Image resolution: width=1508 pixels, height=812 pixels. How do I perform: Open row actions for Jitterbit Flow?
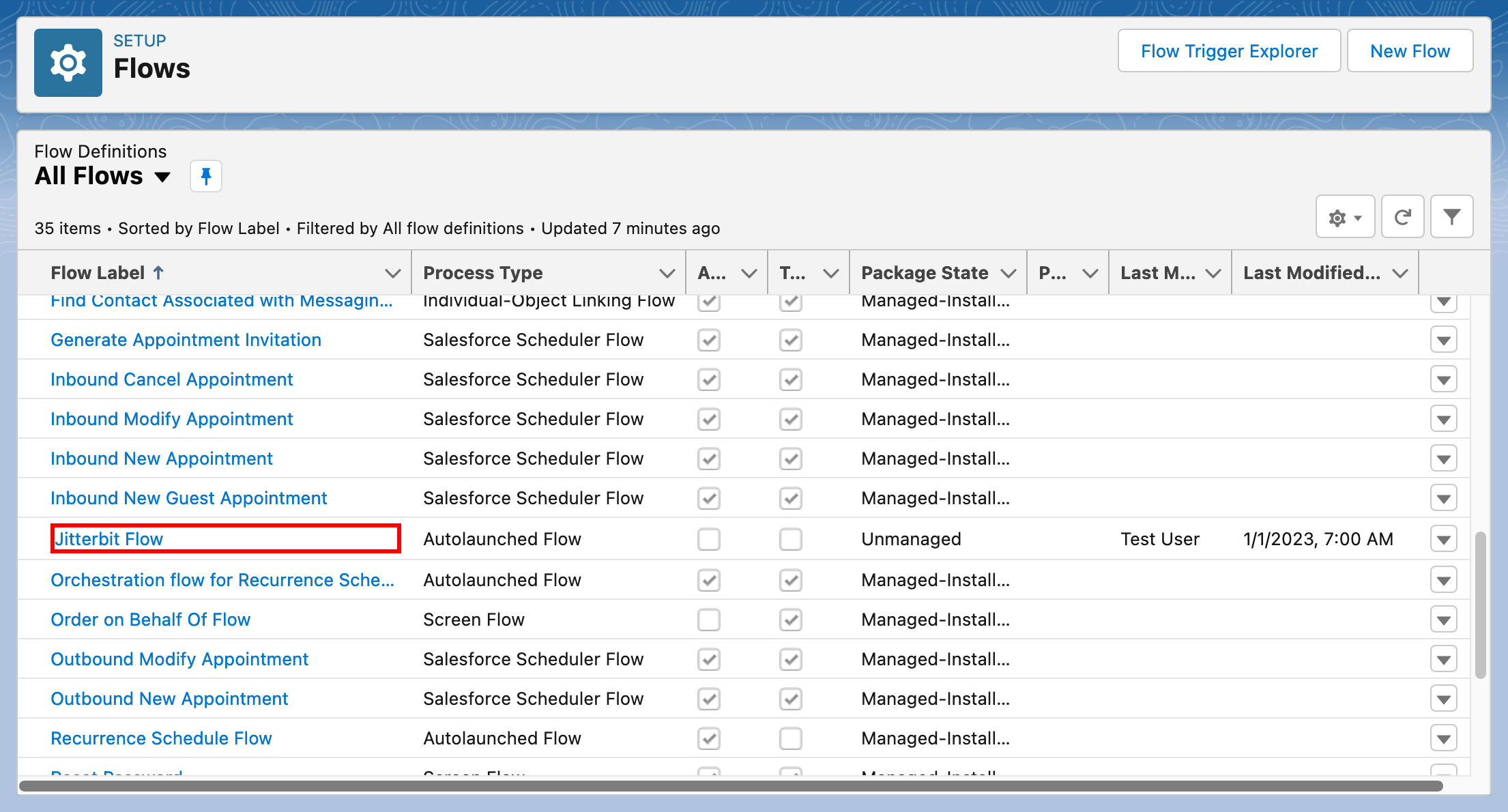[x=1443, y=540]
